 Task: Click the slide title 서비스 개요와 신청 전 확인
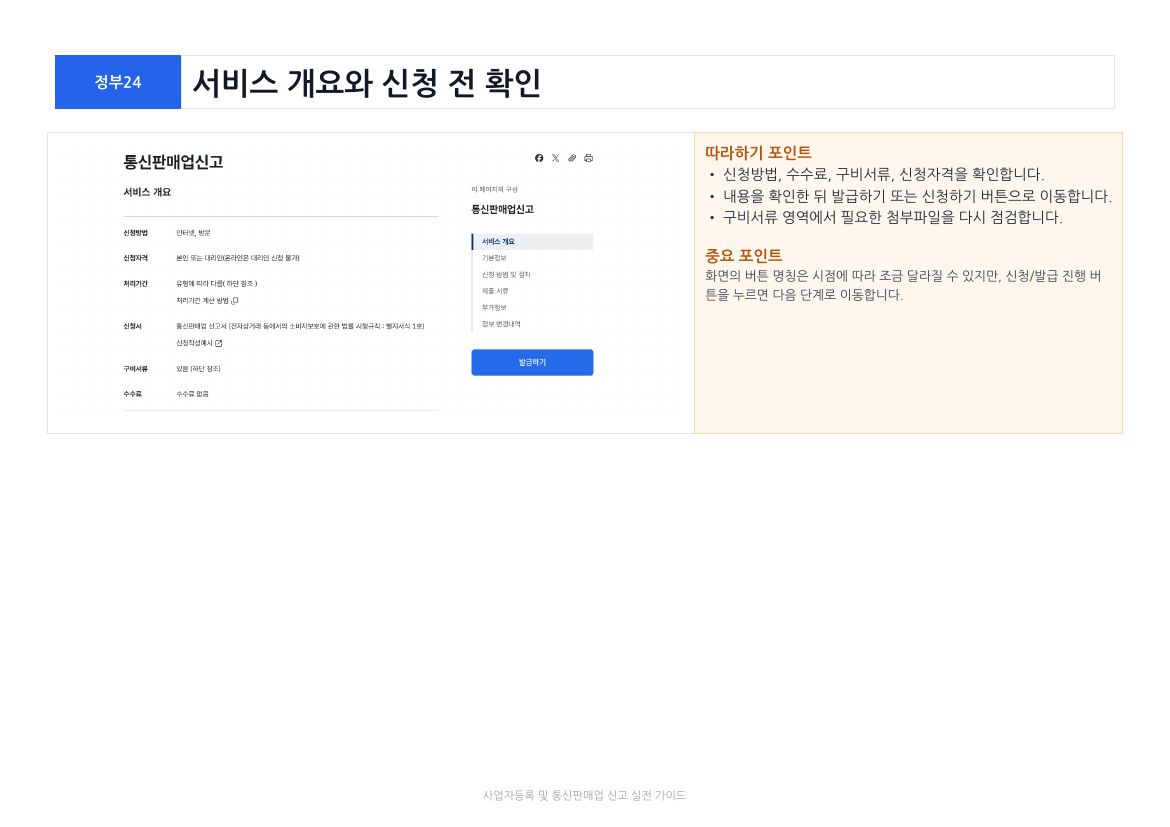tap(367, 83)
